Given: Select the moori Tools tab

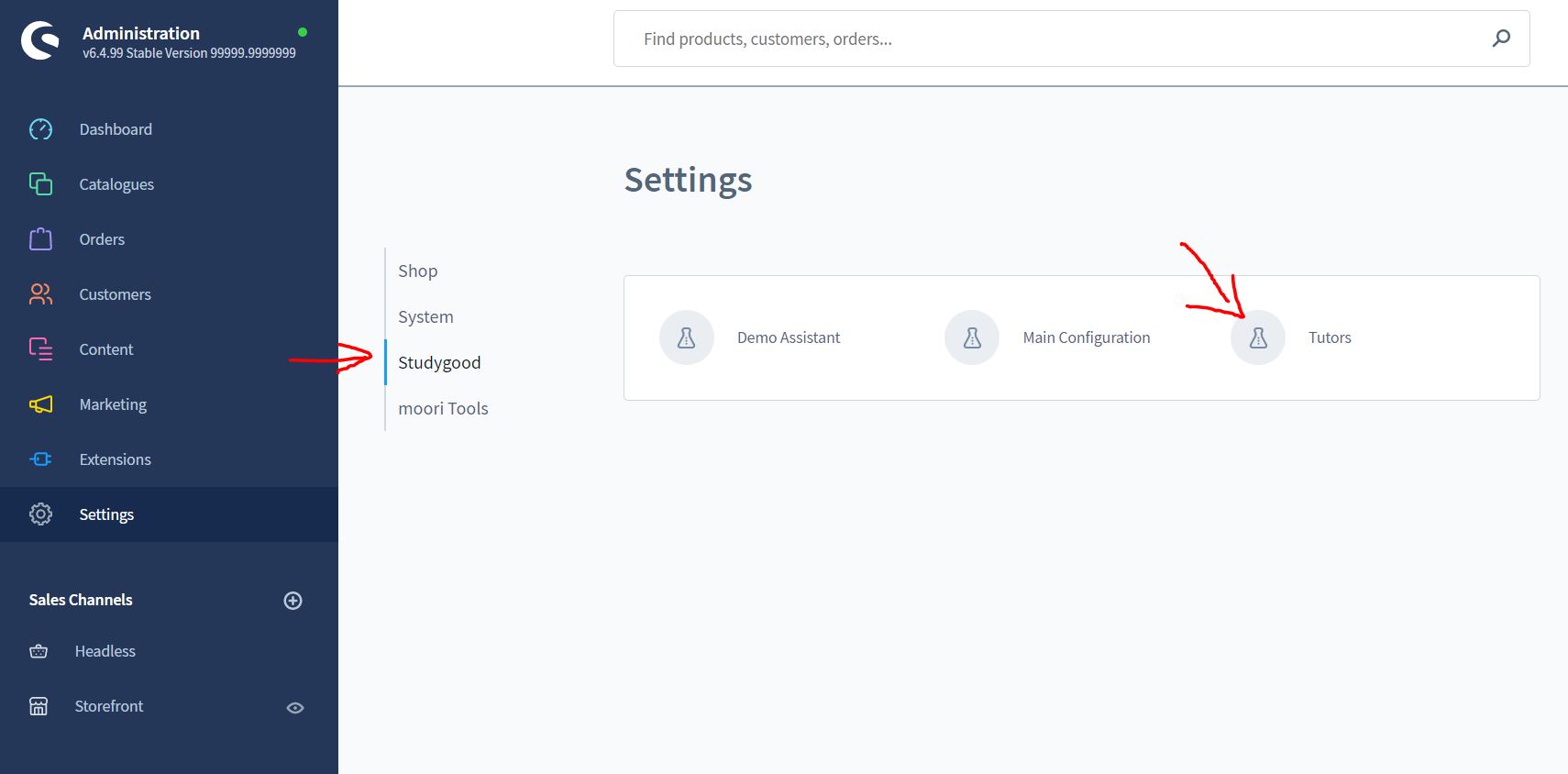Looking at the screenshot, I should (x=443, y=408).
